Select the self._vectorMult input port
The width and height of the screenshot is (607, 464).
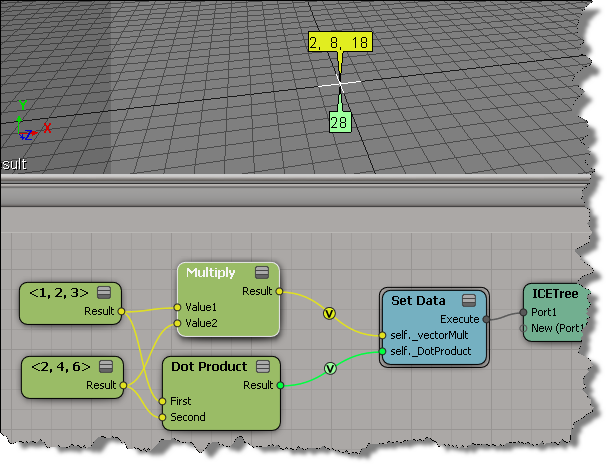382,335
